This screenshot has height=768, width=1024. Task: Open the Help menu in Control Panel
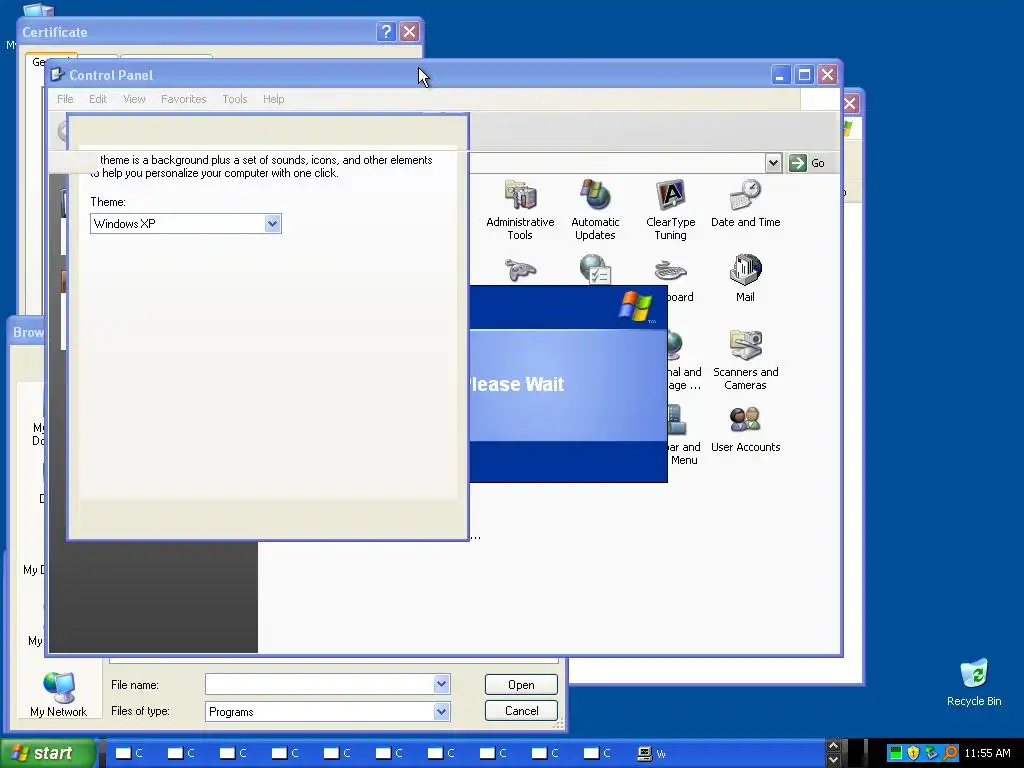274,99
